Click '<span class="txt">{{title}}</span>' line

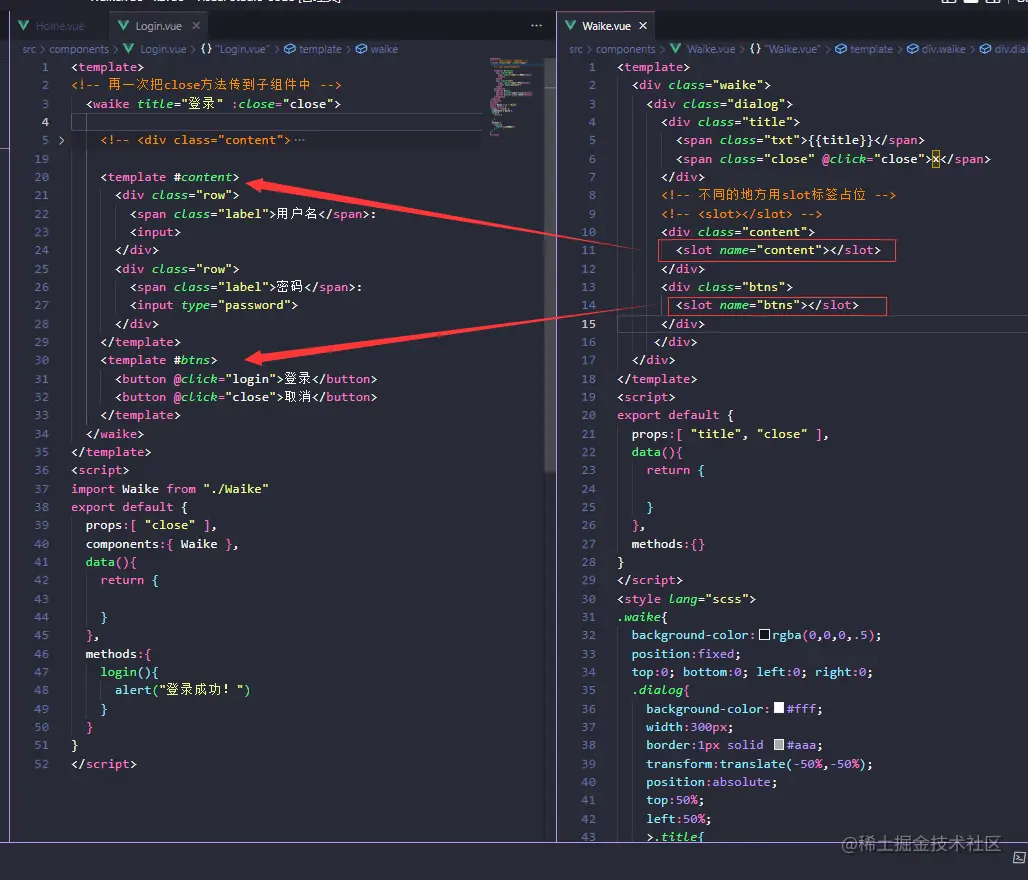800,140
